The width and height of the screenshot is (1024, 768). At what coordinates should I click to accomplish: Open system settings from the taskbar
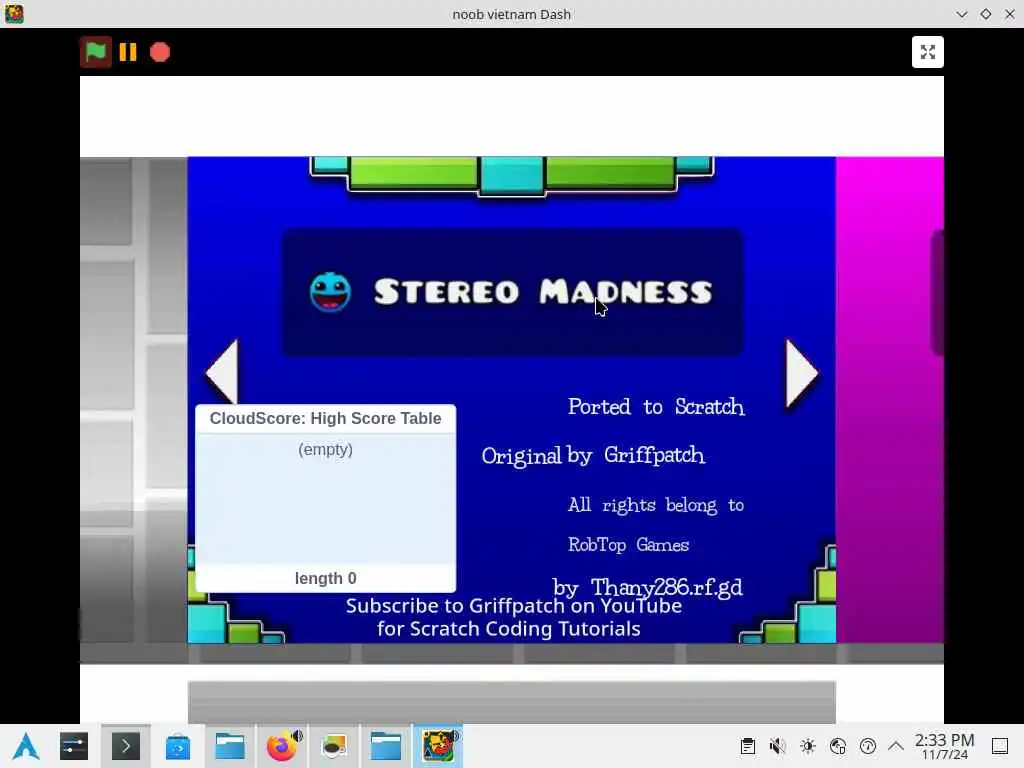(74, 746)
